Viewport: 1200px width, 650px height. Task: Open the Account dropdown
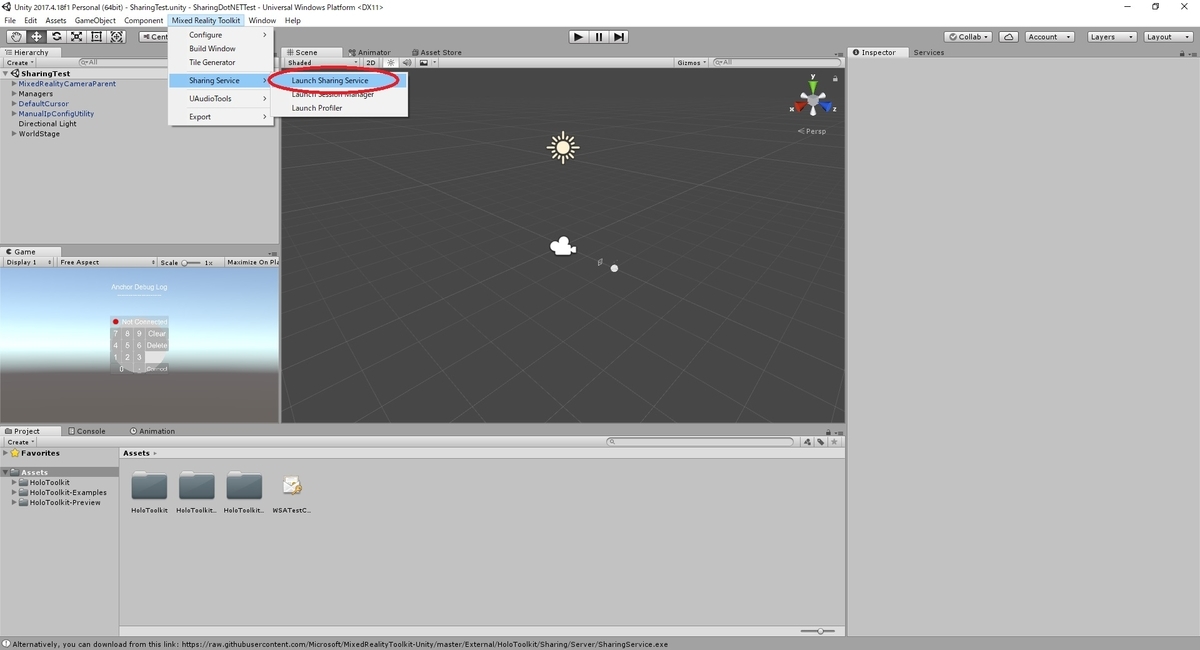click(1049, 37)
